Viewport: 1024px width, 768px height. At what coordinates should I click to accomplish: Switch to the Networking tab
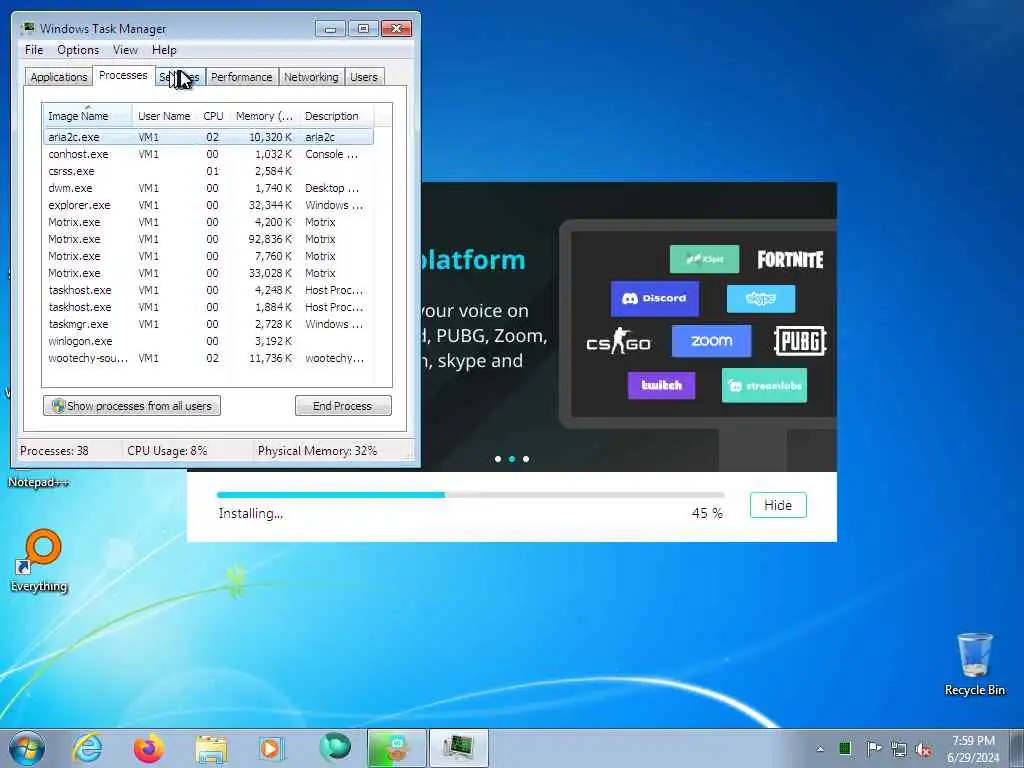(311, 77)
